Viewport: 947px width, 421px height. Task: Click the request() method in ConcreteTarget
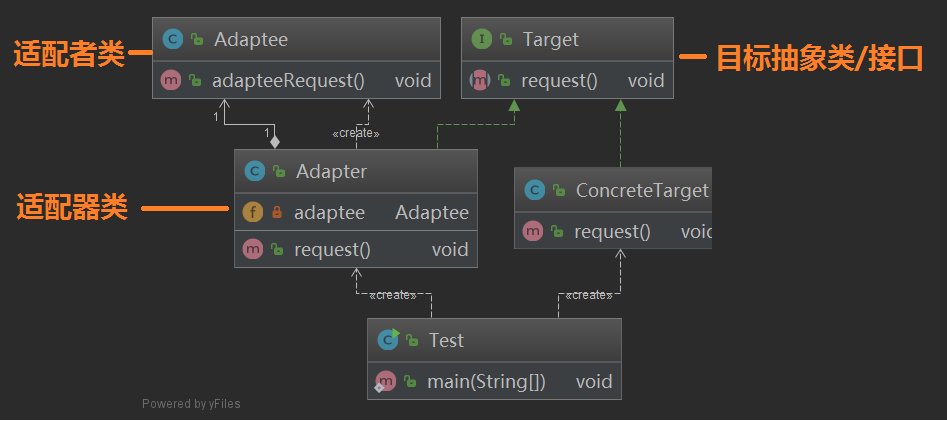tap(612, 232)
